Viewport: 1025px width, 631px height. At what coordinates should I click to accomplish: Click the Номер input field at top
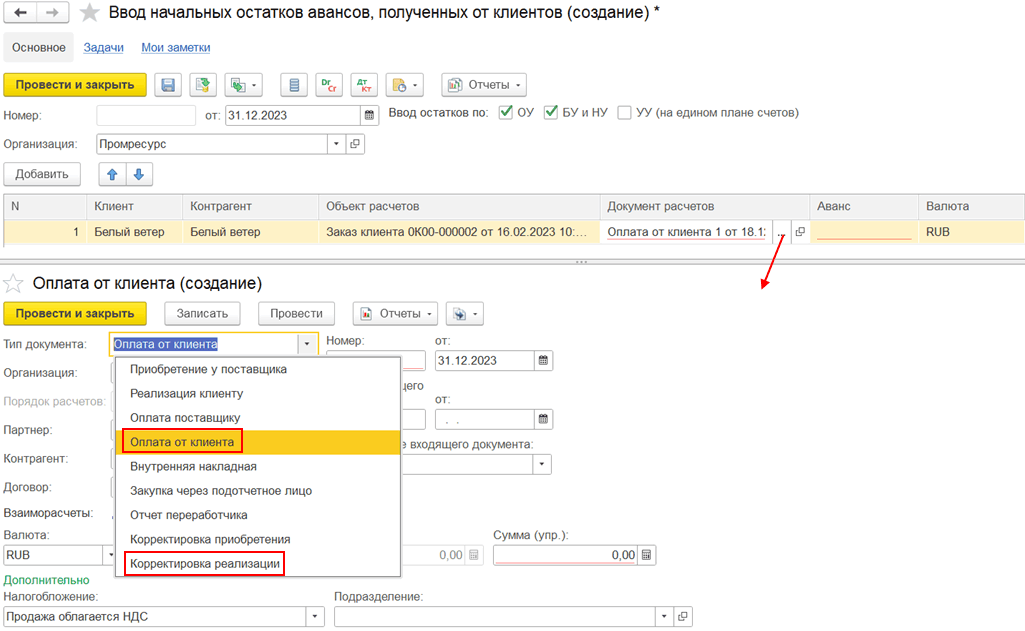tap(146, 116)
